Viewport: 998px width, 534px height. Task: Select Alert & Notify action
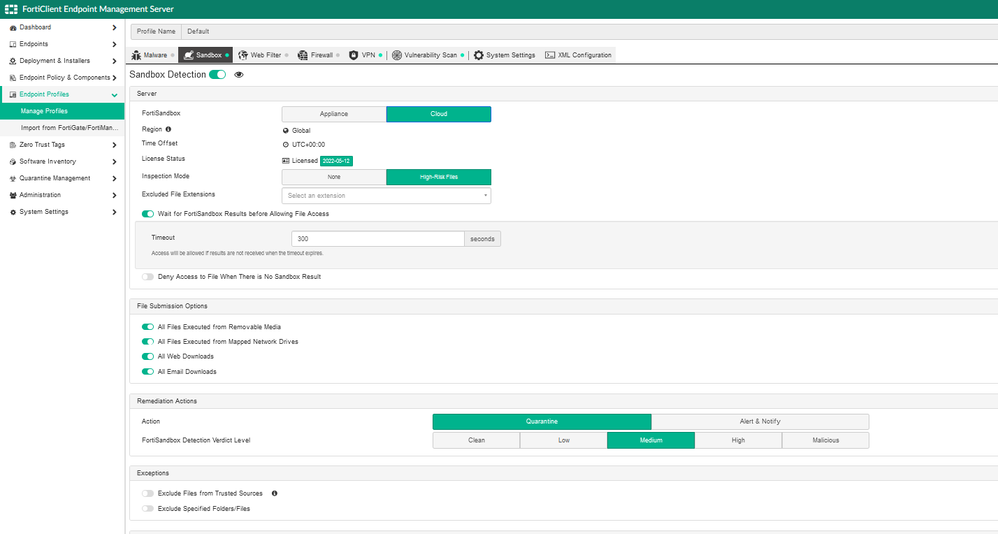pyautogui.click(x=760, y=421)
